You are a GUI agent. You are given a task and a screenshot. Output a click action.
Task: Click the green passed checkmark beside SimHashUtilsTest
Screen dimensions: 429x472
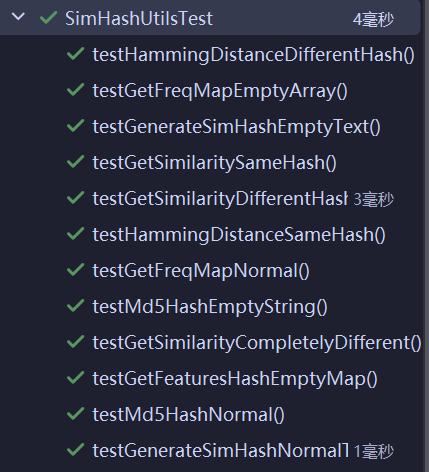click(48, 17)
